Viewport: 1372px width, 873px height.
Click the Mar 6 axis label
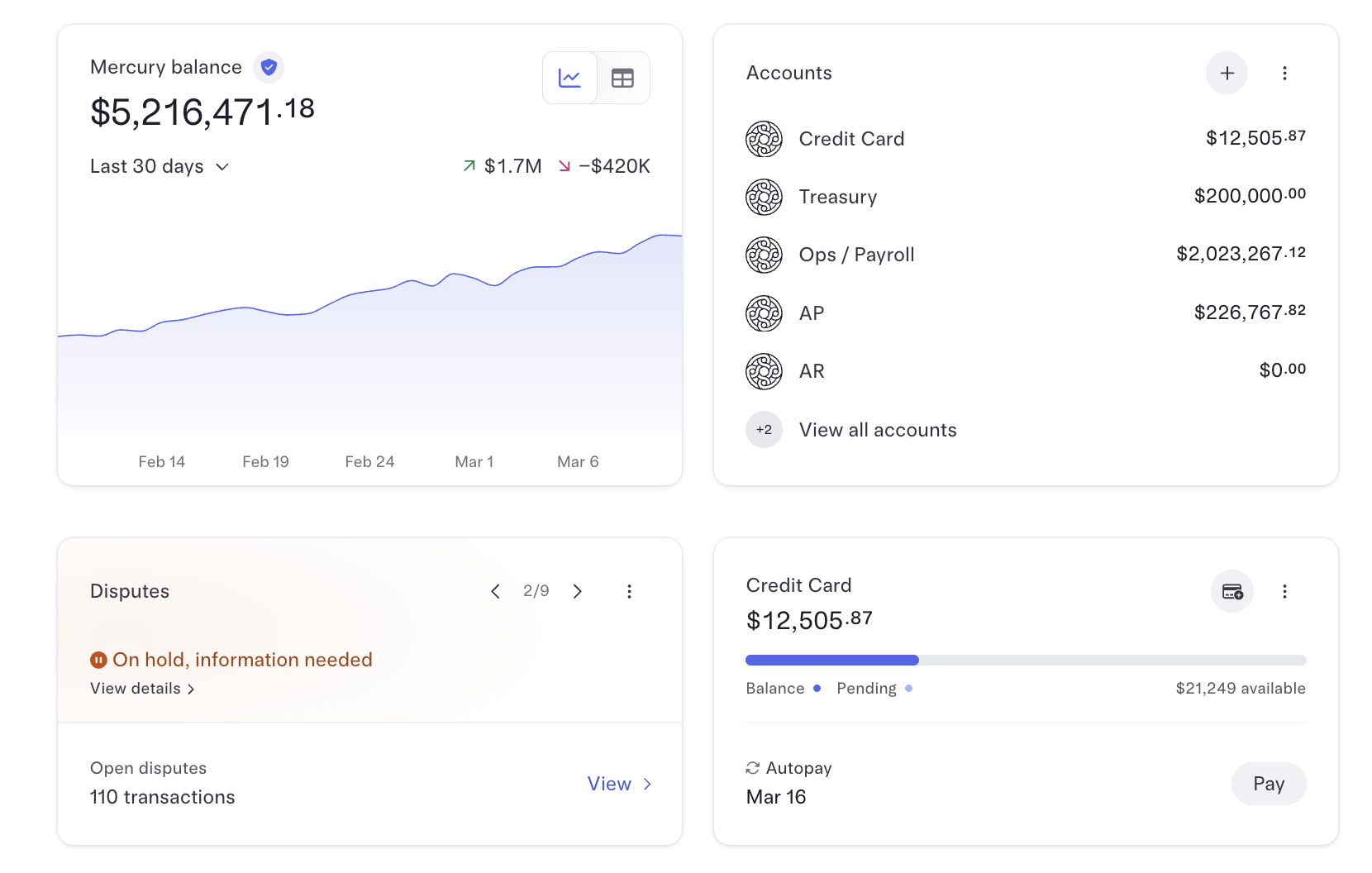tap(578, 462)
